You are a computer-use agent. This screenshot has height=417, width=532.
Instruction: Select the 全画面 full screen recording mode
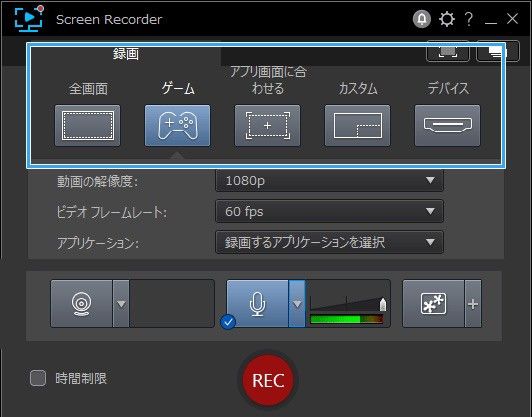88,126
